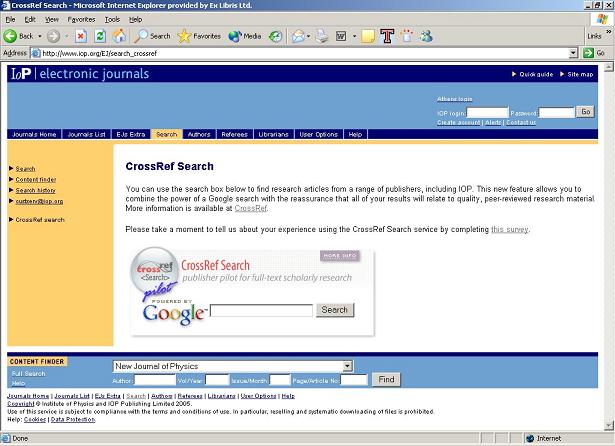Refresh the page using the green refresh icon

pyautogui.click(x=100, y=36)
